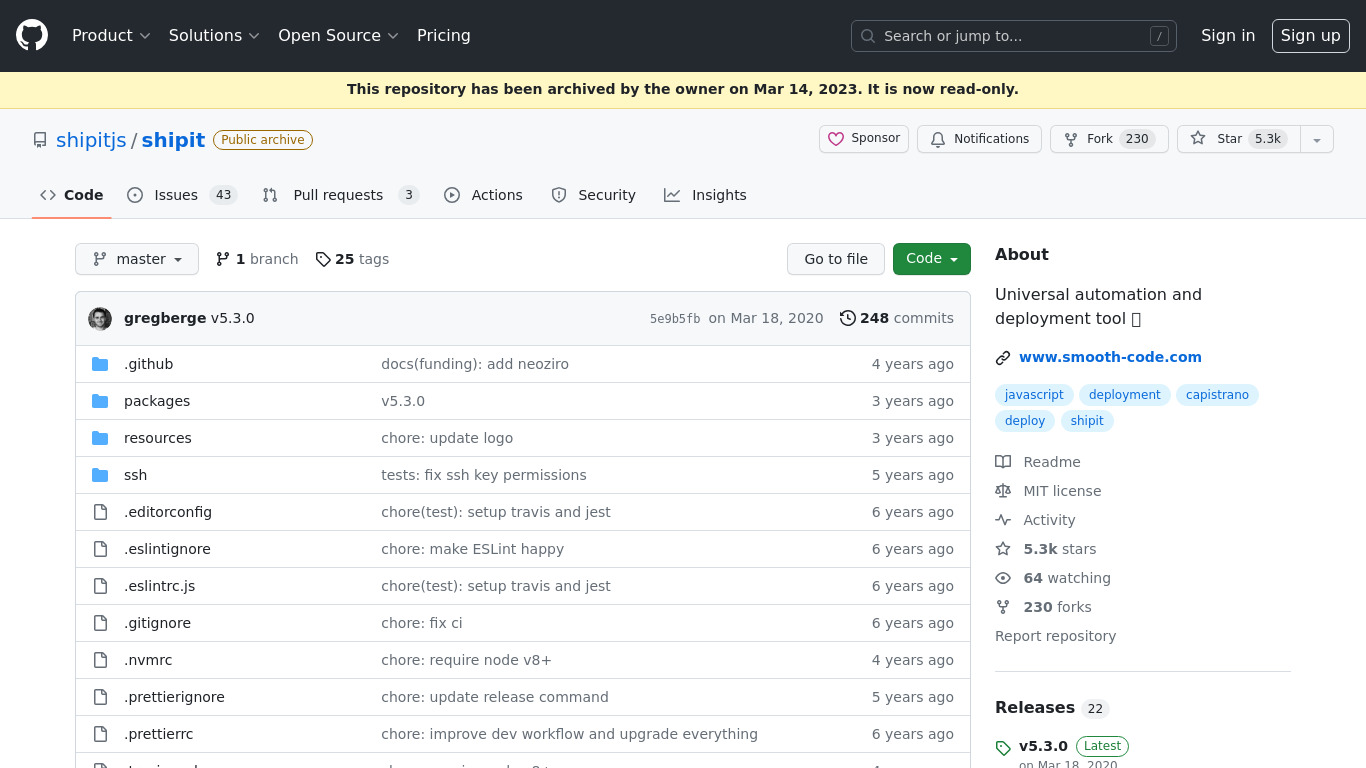Click the .gitignore file icon
This screenshot has width=1366, height=768.
coord(100,623)
